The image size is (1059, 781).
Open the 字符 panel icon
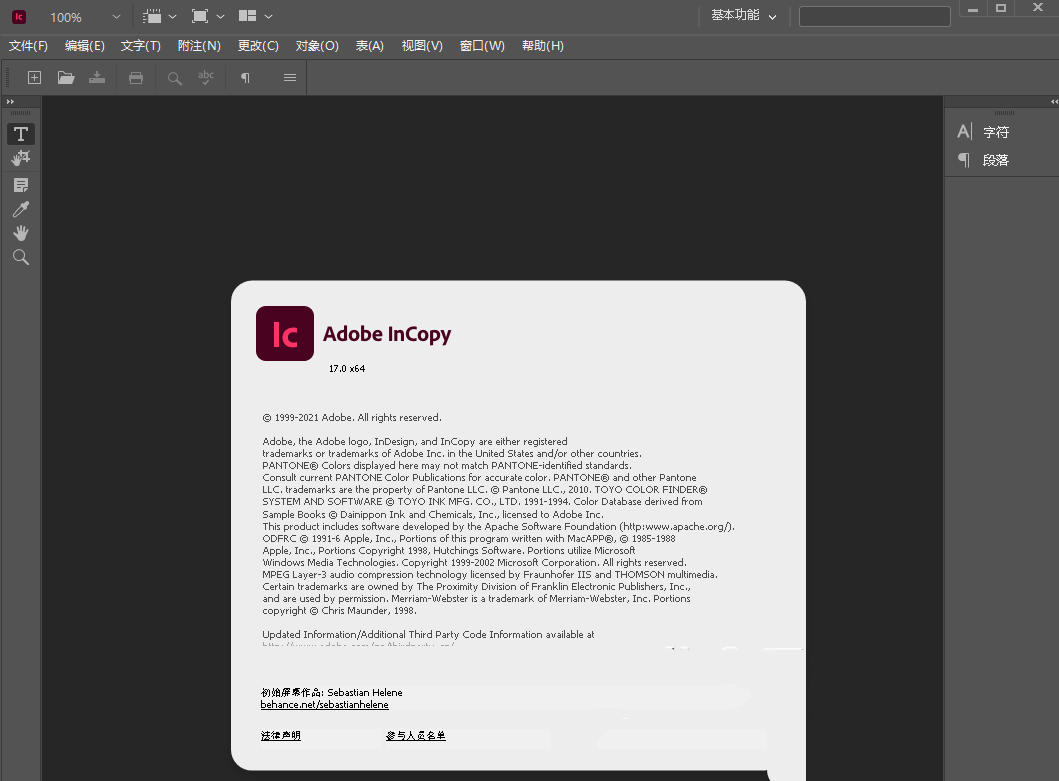(983, 132)
